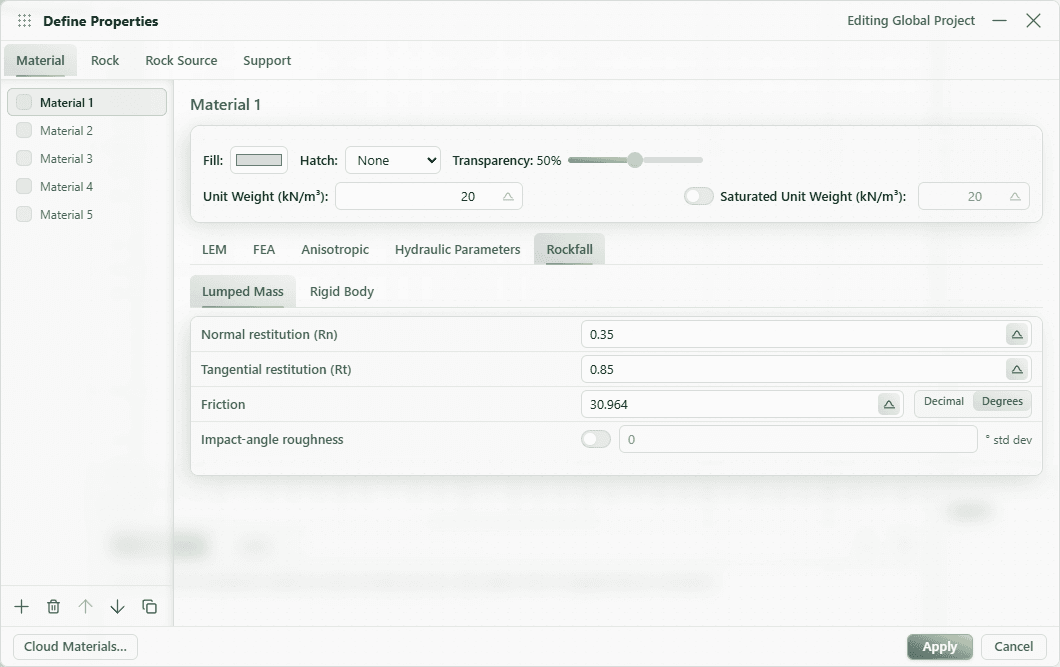Enable the Impact-angle roughness toggle

tap(596, 439)
